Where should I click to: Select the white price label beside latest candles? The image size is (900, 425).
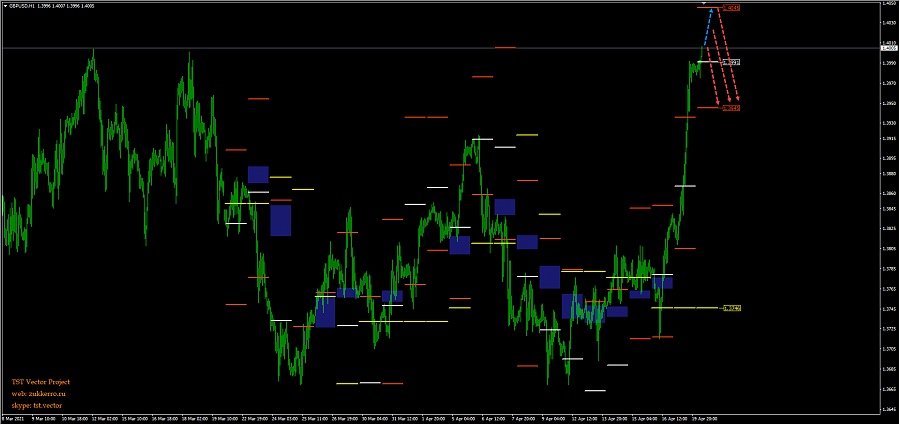tap(731, 61)
